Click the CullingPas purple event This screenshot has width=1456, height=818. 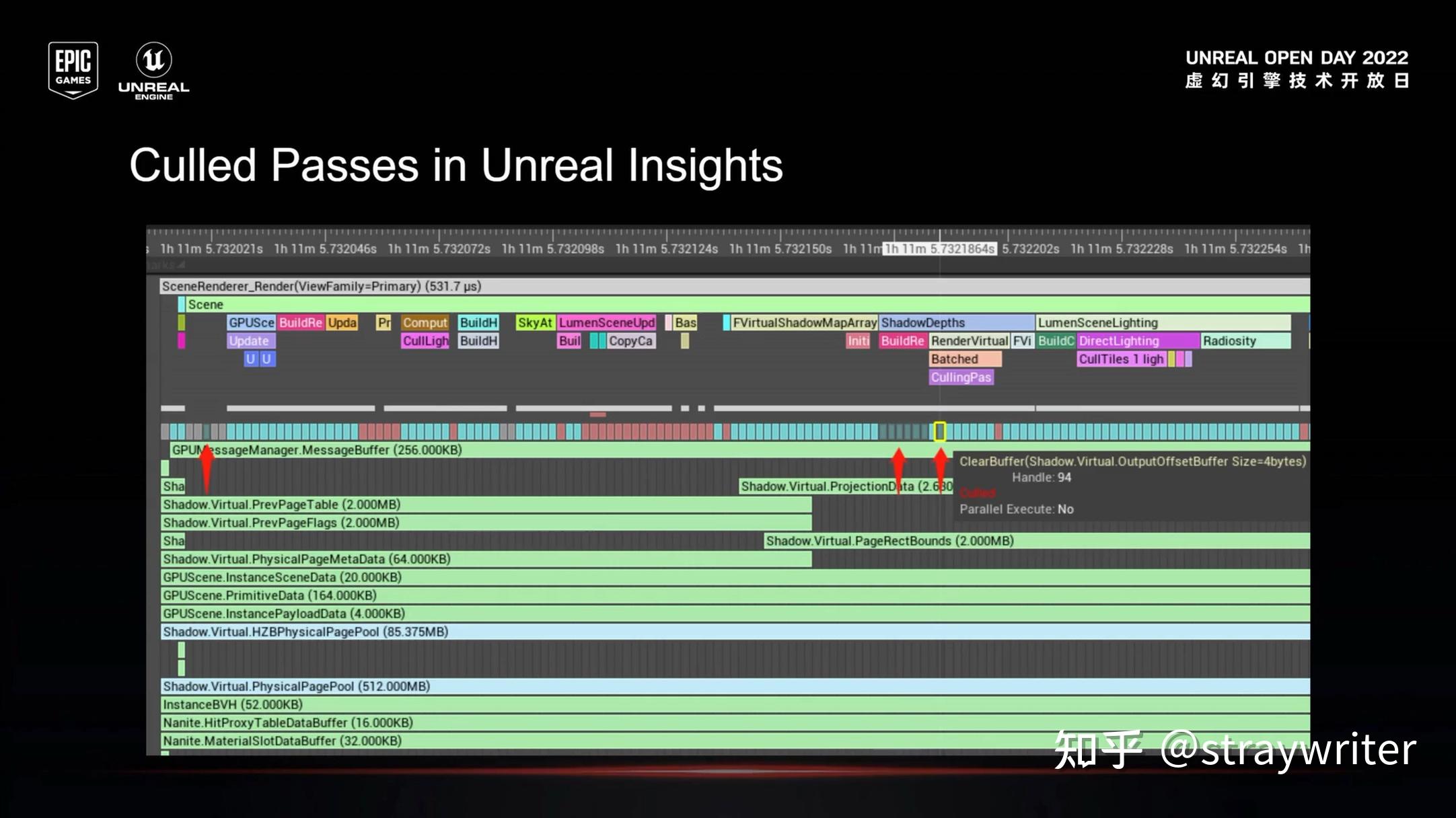click(961, 377)
